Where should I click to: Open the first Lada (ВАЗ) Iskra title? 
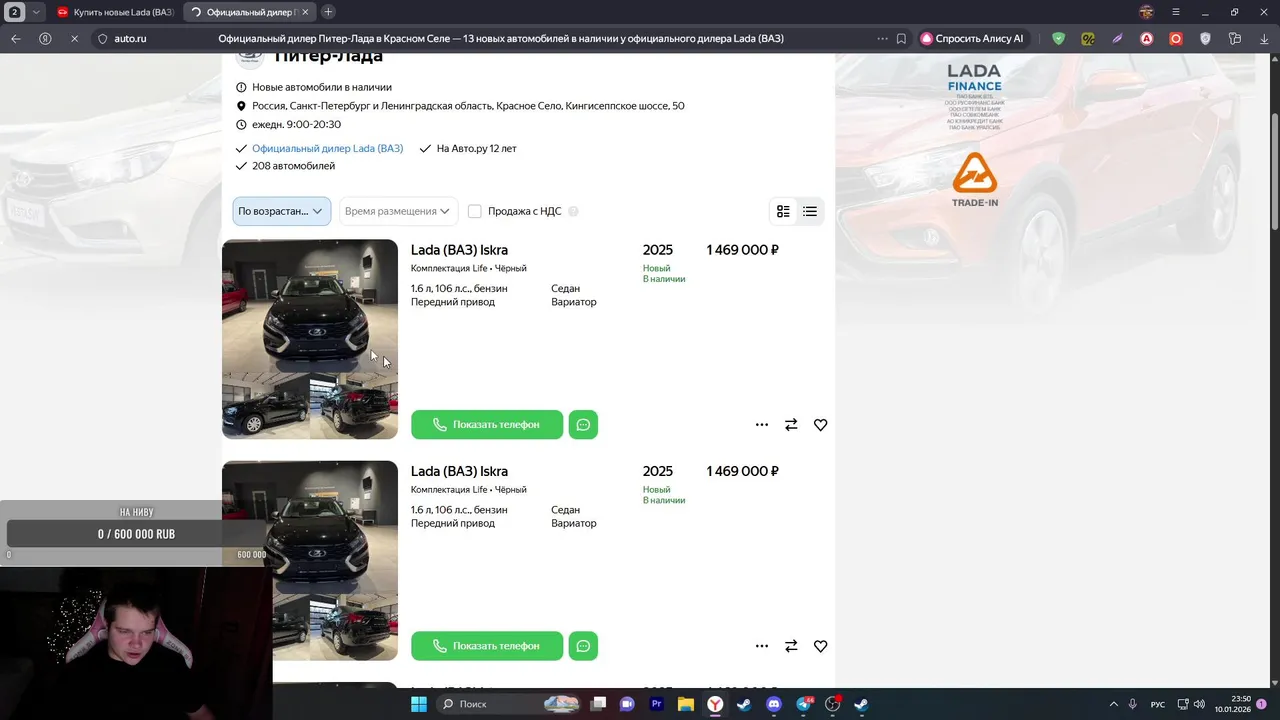tap(459, 250)
